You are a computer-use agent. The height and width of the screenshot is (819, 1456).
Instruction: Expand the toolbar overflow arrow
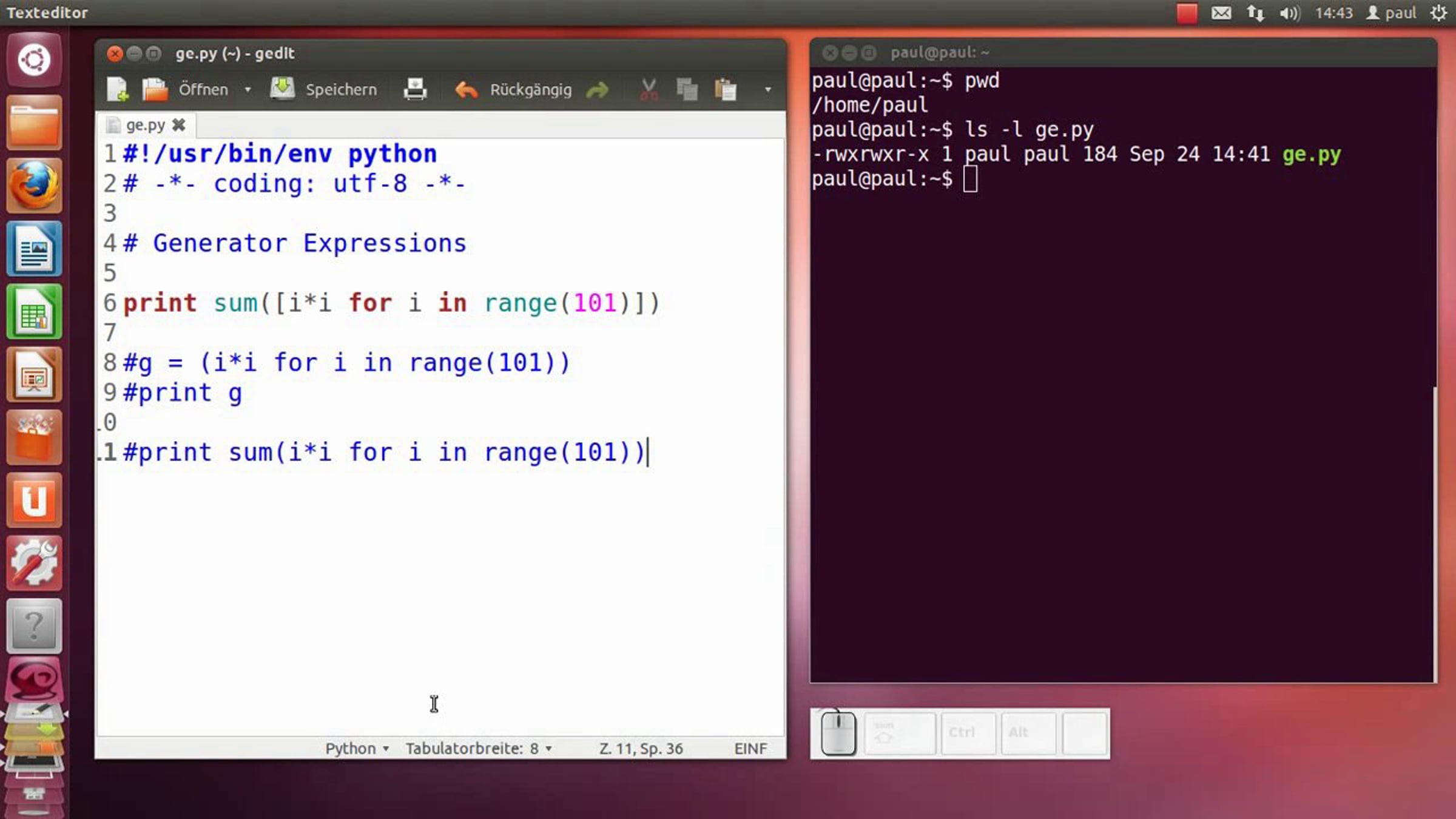(x=767, y=90)
